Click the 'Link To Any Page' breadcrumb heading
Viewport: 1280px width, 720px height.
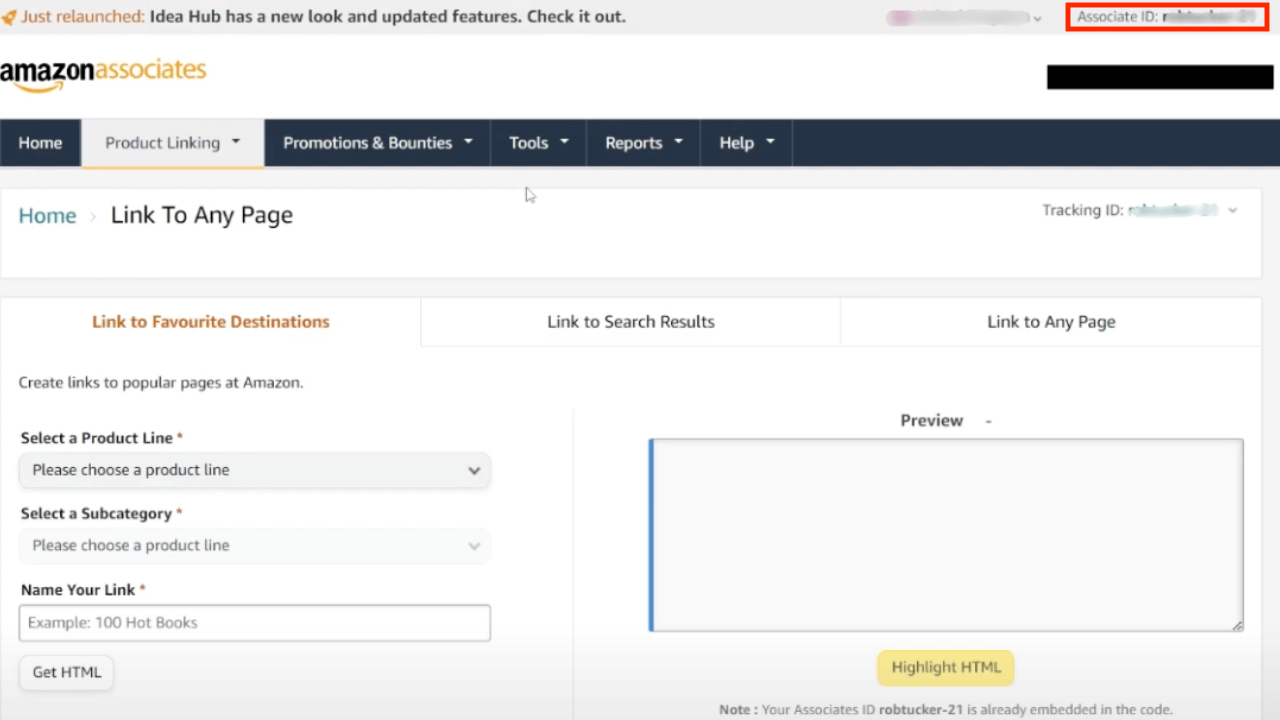pos(202,215)
